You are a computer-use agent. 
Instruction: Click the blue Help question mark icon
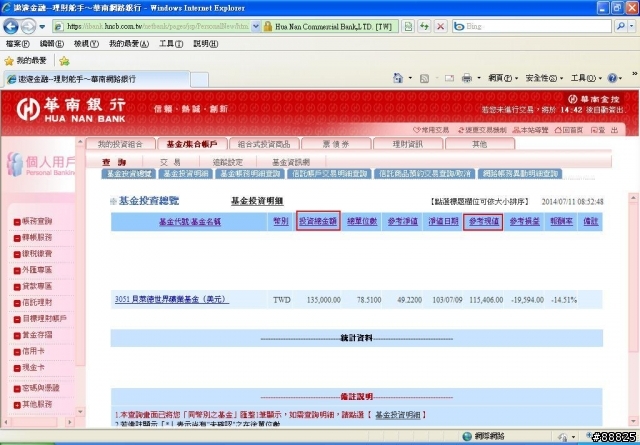pos(612,78)
